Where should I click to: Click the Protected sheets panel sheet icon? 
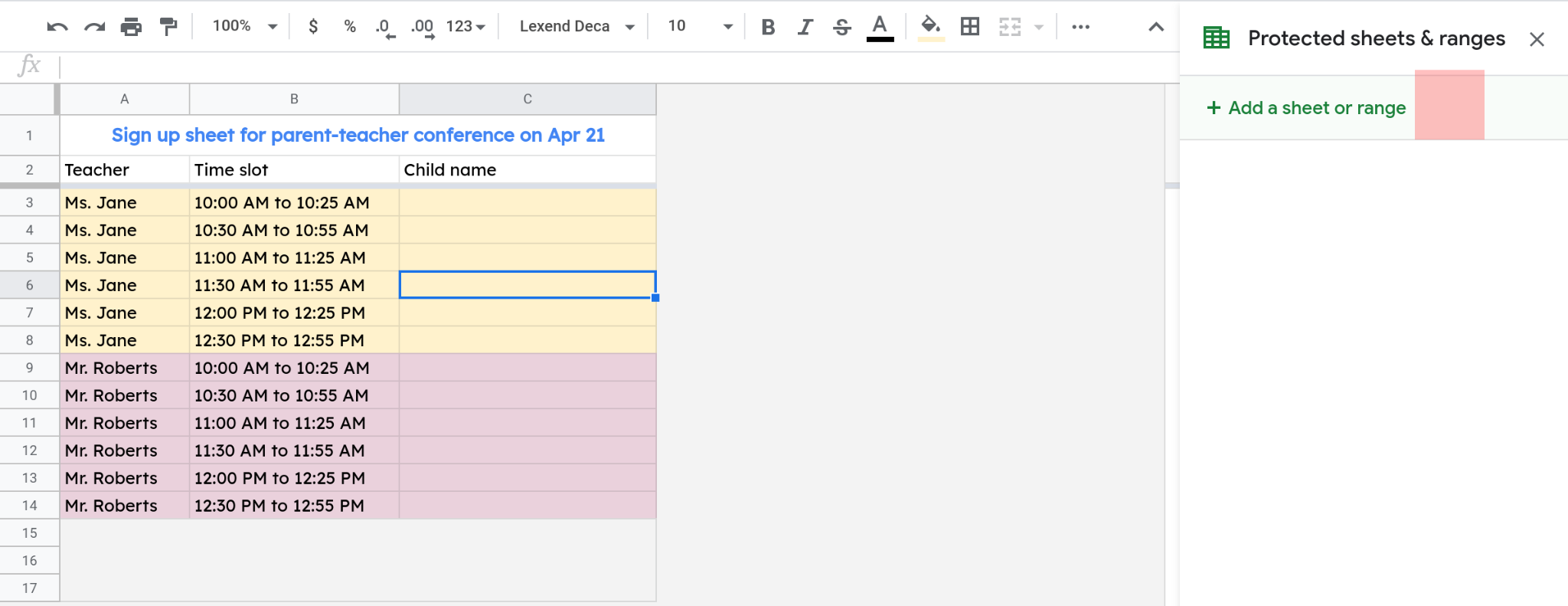tap(1217, 38)
